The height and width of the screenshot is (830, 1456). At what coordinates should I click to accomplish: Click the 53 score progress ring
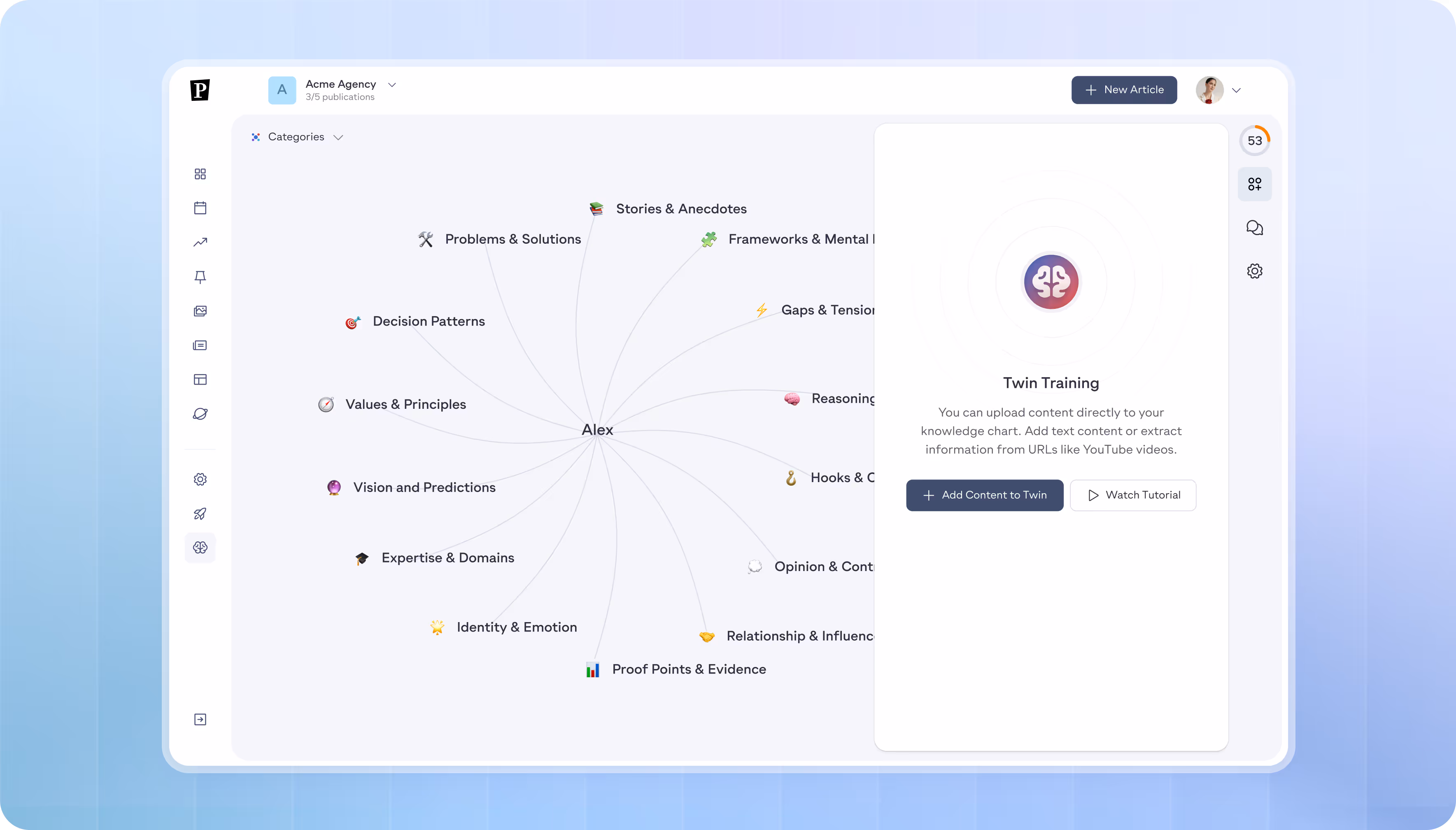tap(1254, 141)
